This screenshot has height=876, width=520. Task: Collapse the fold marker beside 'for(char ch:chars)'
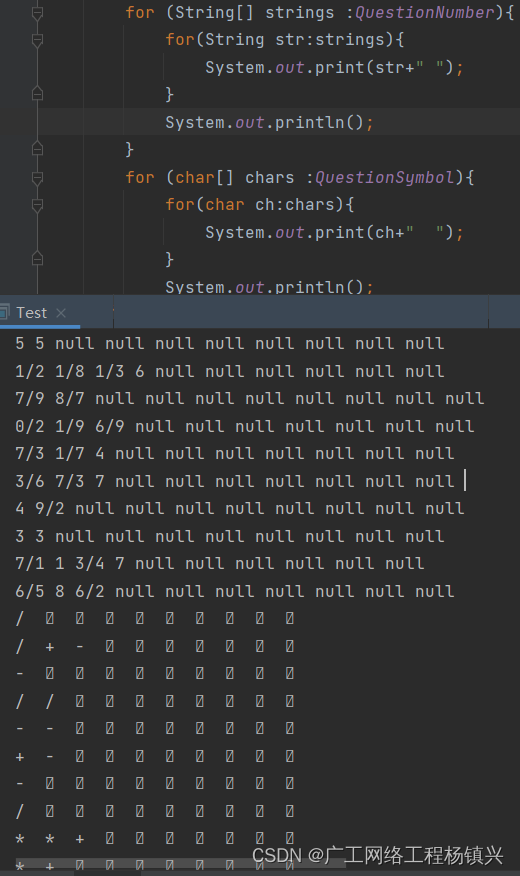coord(37,205)
